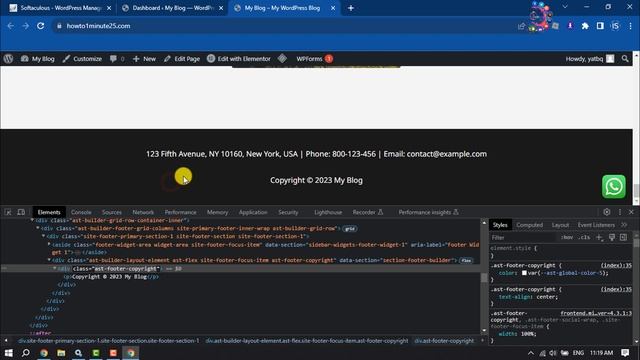Open the My Blog site menu
Screen dimensions: 640x360
coord(38,59)
